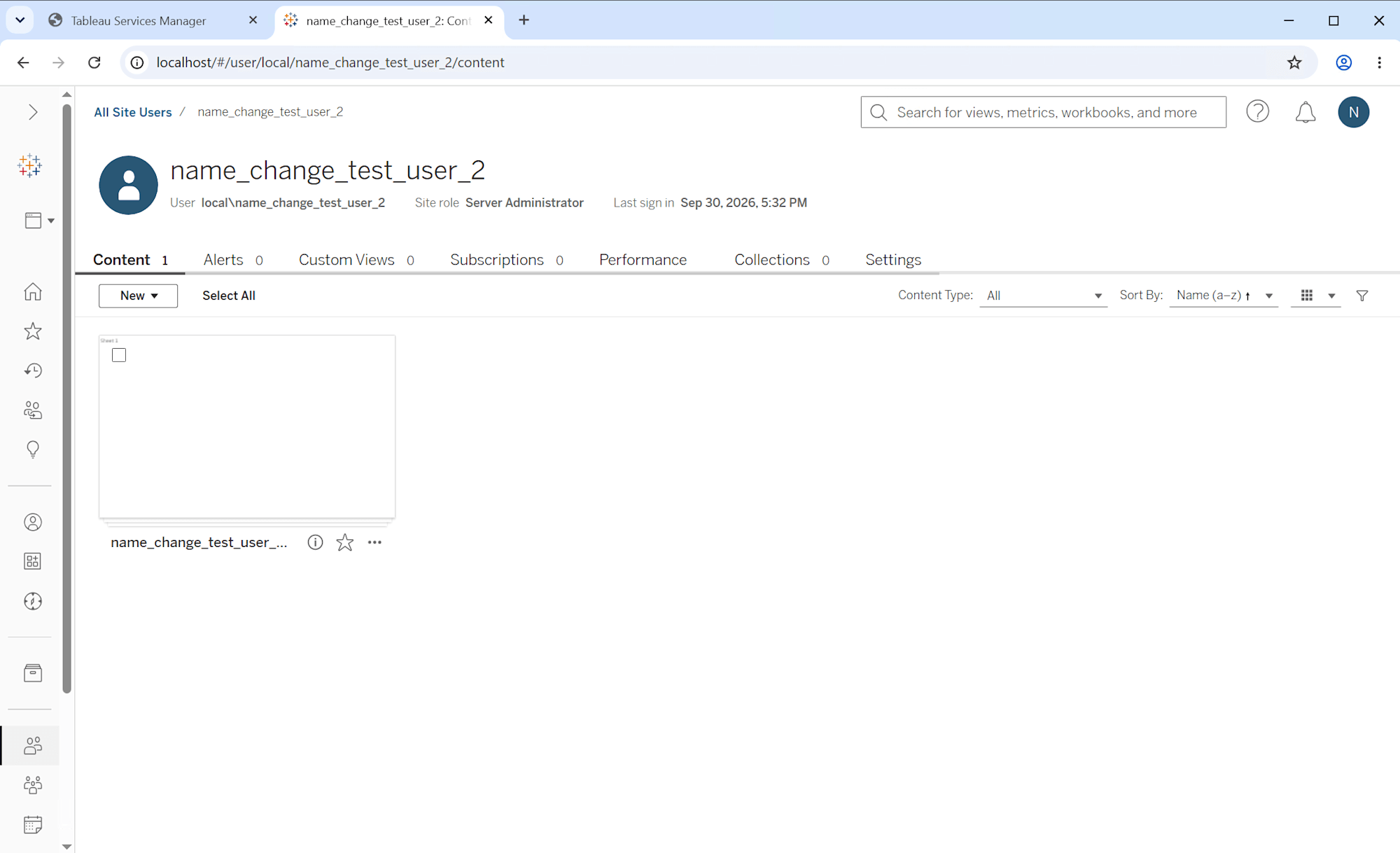This screenshot has height=853, width=1400.
Task: Open the name_change_test_user_... workbook title
Action: click(x=199, y=542)
